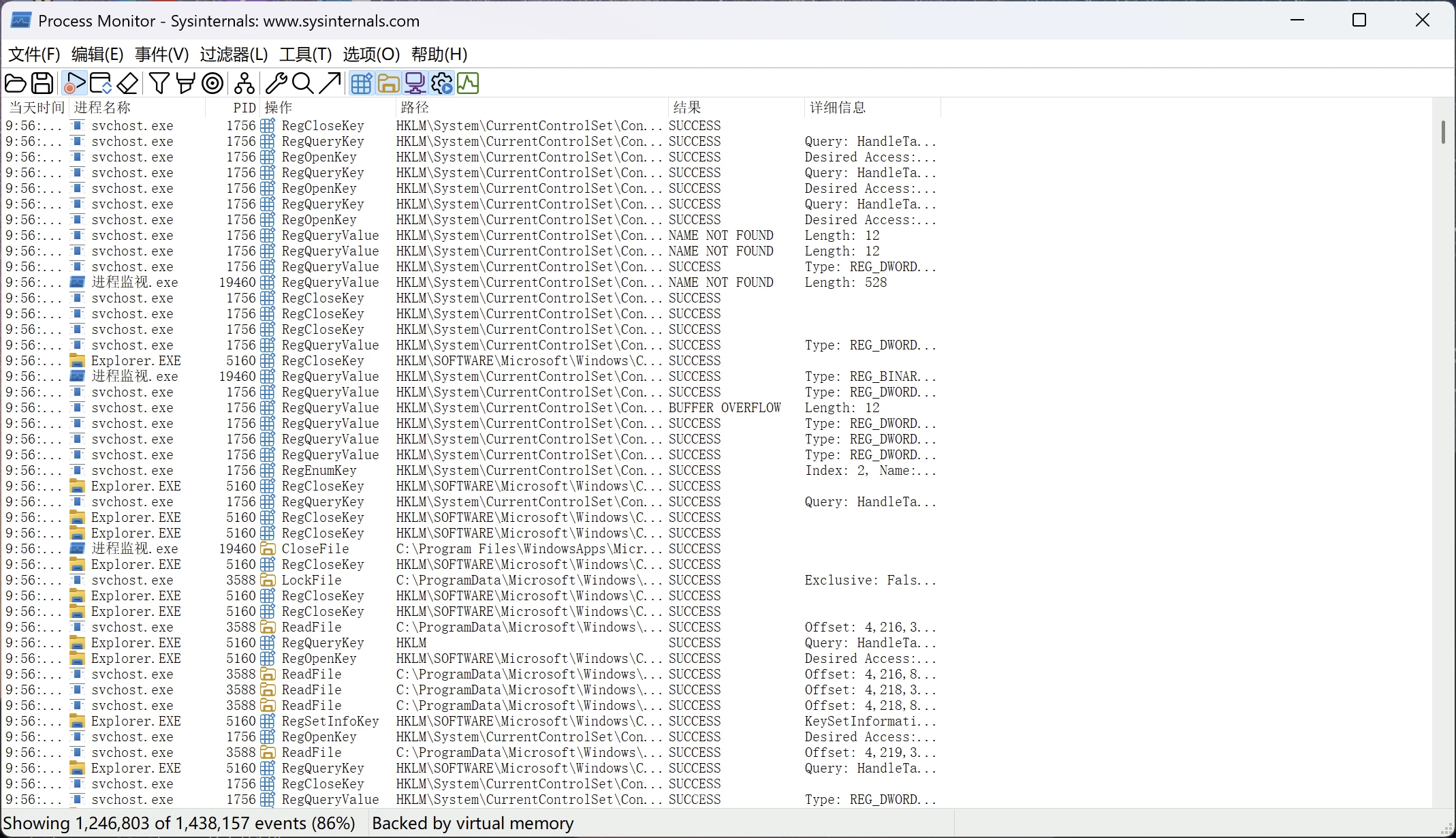Open the 过滤器 menu
Screen dimensions: 1456x838
point(232,54)
